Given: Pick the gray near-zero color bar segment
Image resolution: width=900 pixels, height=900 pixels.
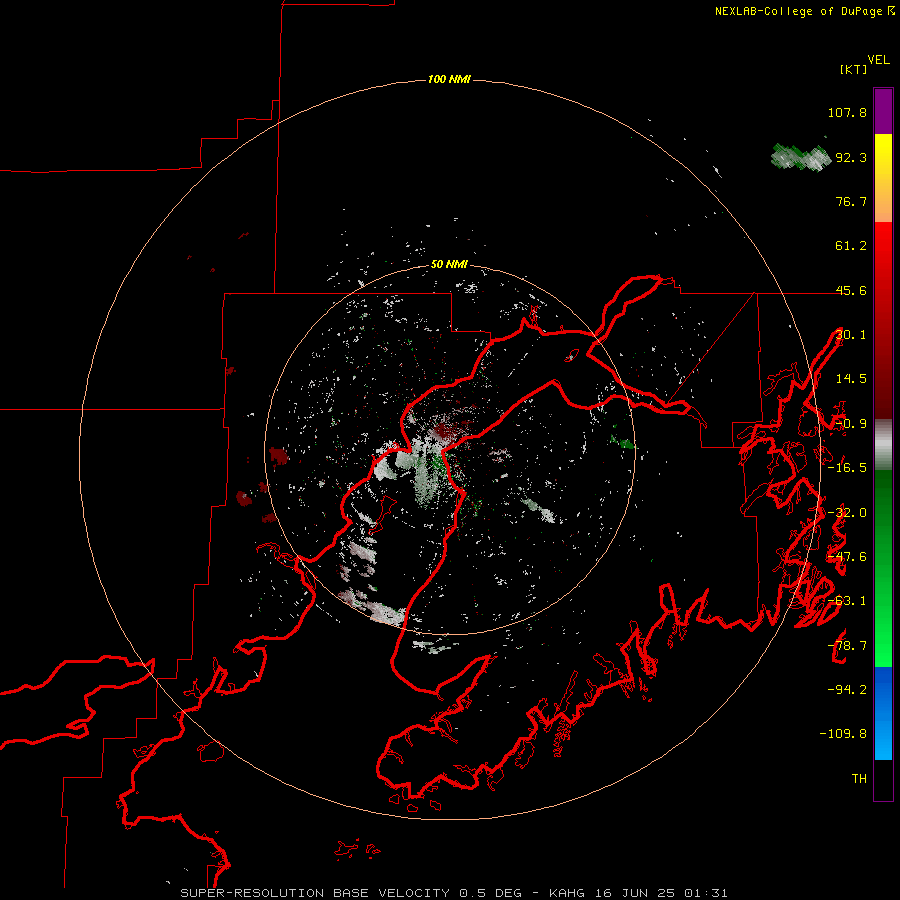Looking at the screenshot, I should point(883,445).
